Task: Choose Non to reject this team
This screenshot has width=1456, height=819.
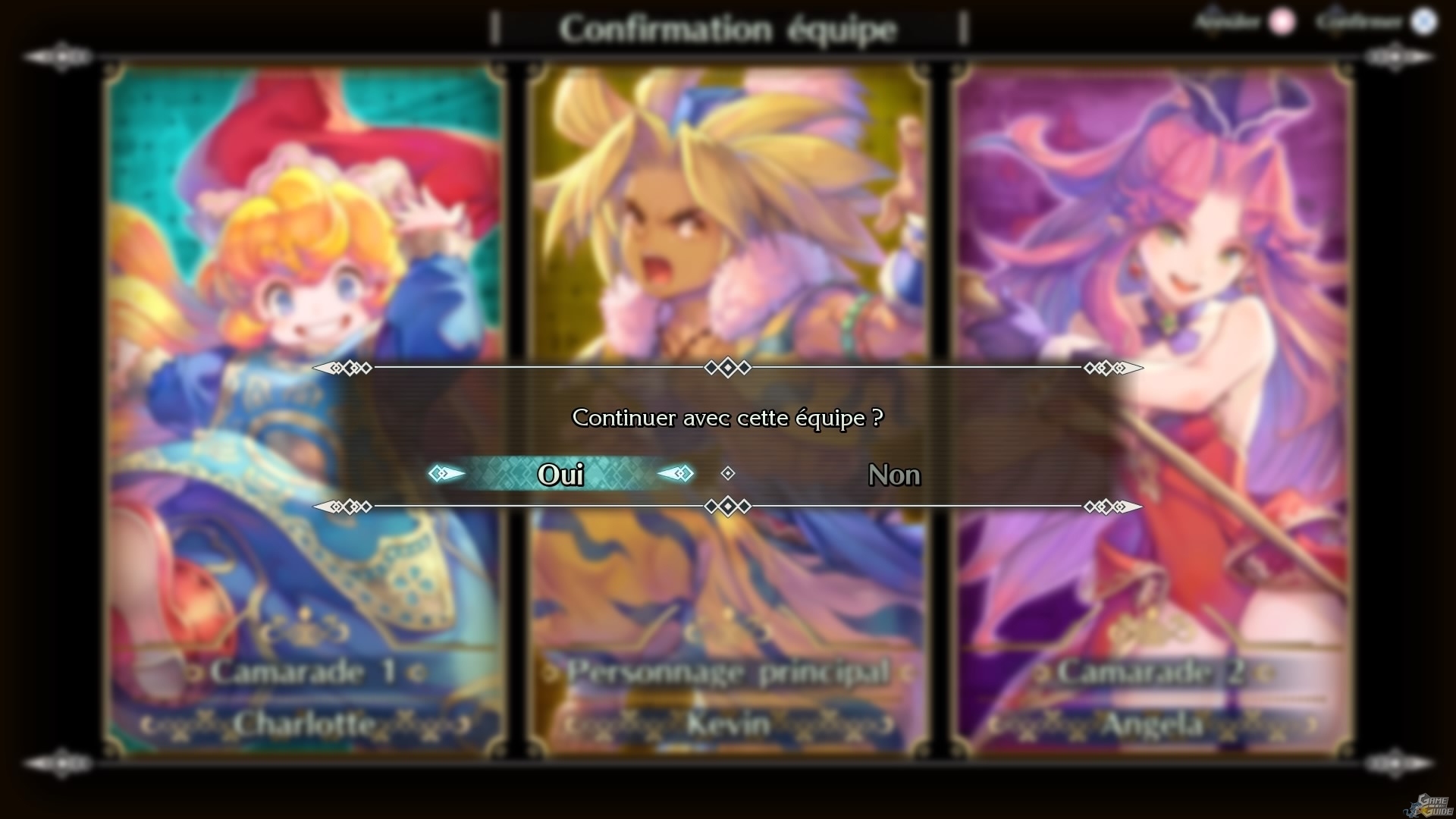Action: point(894,475)
